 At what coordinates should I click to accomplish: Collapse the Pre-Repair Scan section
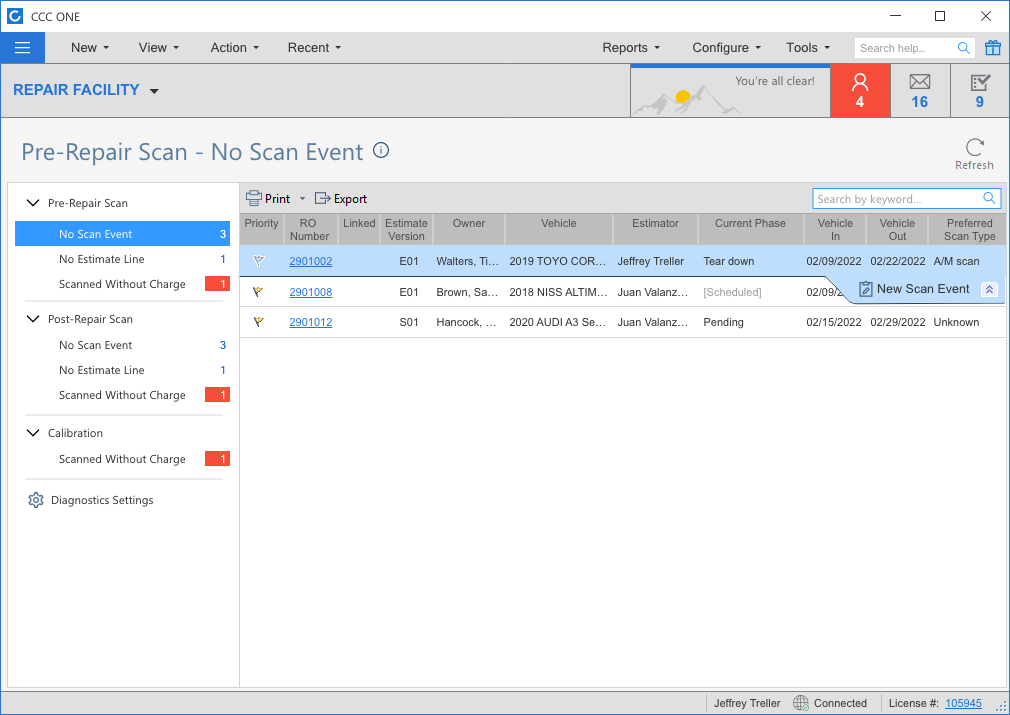click(x=33, y=203)
